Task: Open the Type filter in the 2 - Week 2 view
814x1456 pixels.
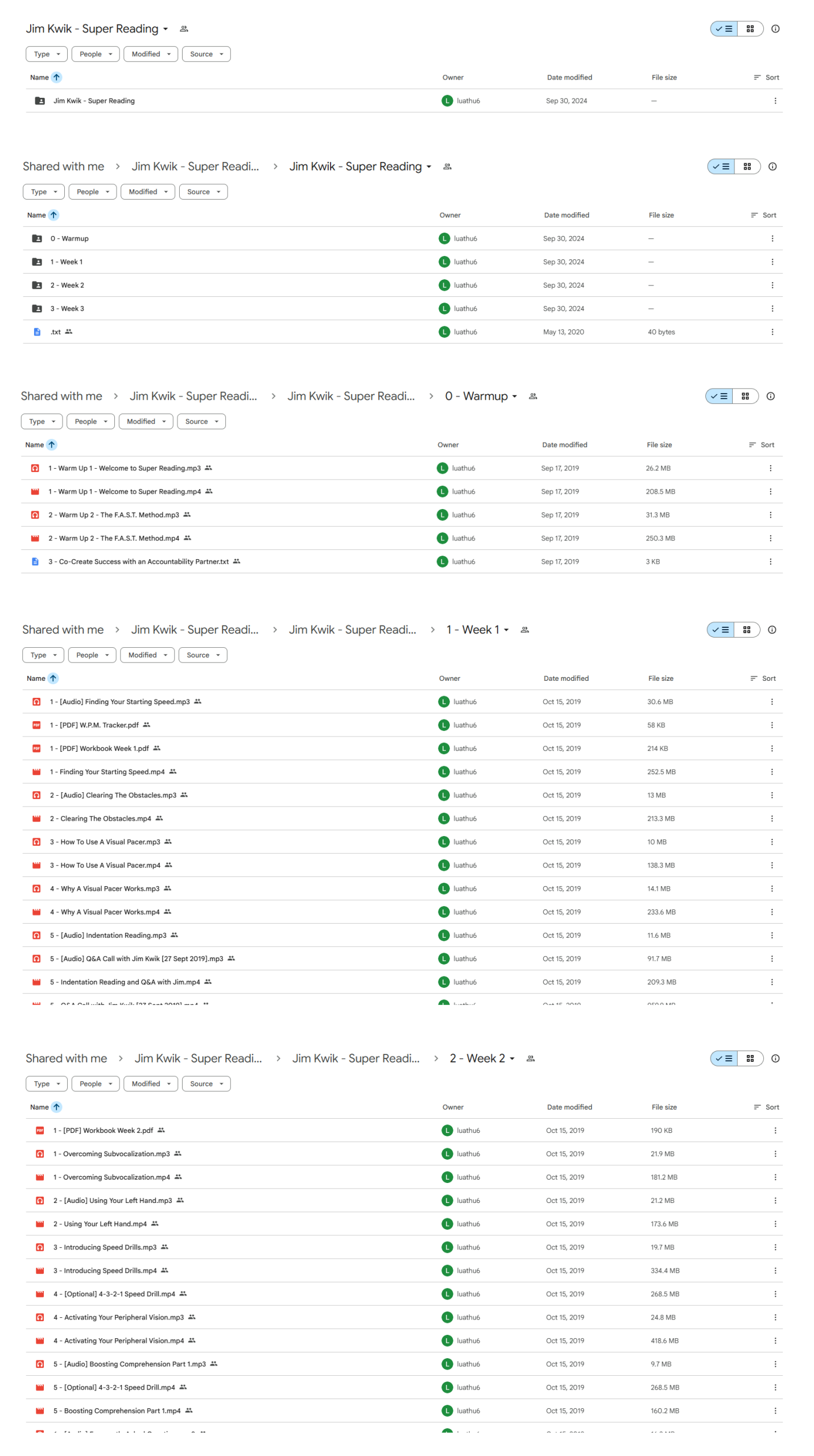Action: click(47, 1083)
